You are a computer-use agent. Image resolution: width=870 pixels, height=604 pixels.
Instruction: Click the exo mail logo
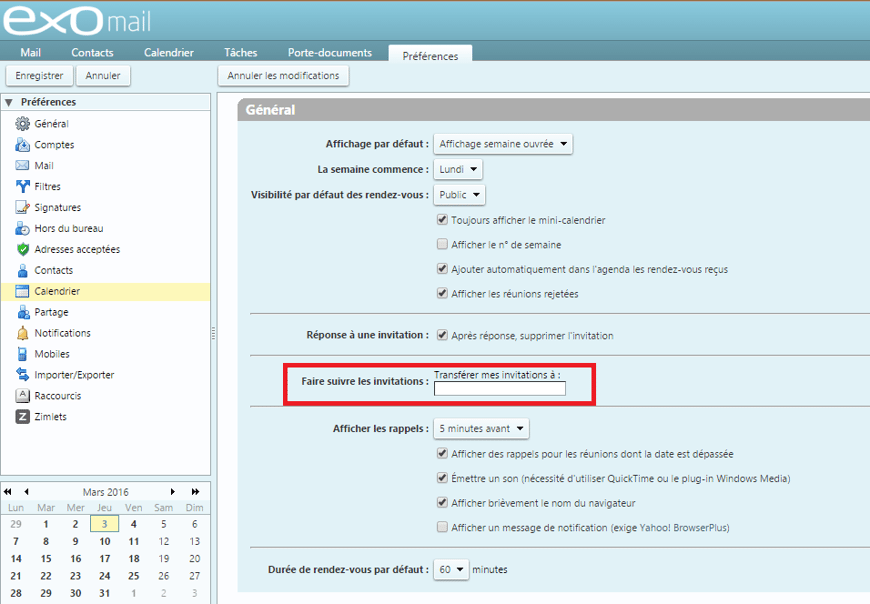77,21
